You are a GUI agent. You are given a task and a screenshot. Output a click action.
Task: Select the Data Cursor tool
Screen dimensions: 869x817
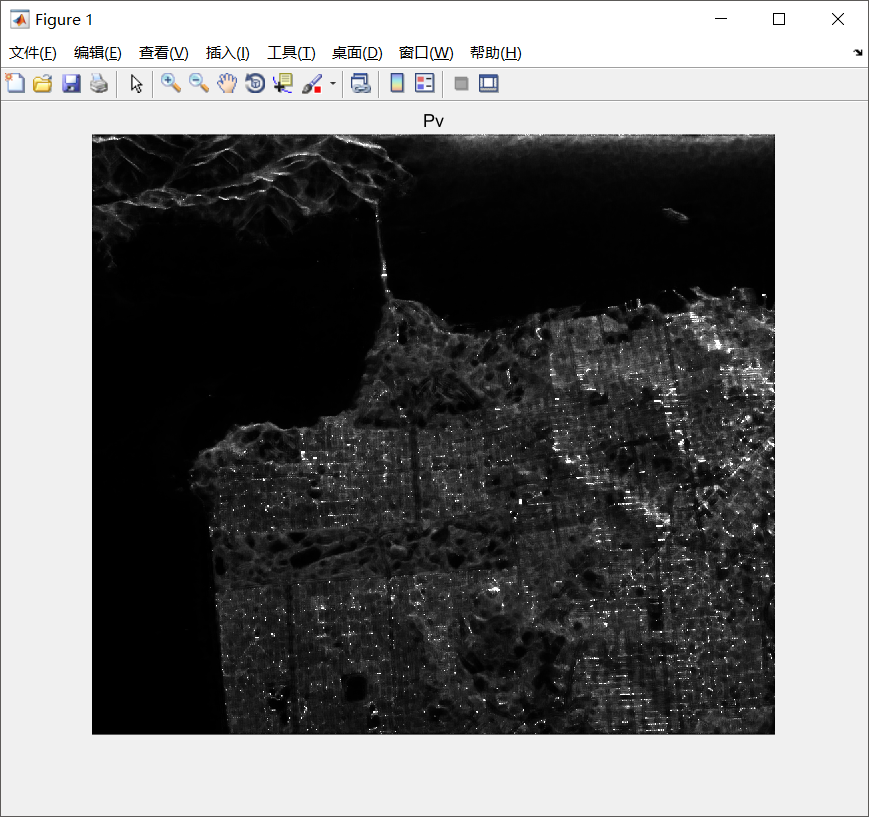(283, 84)
